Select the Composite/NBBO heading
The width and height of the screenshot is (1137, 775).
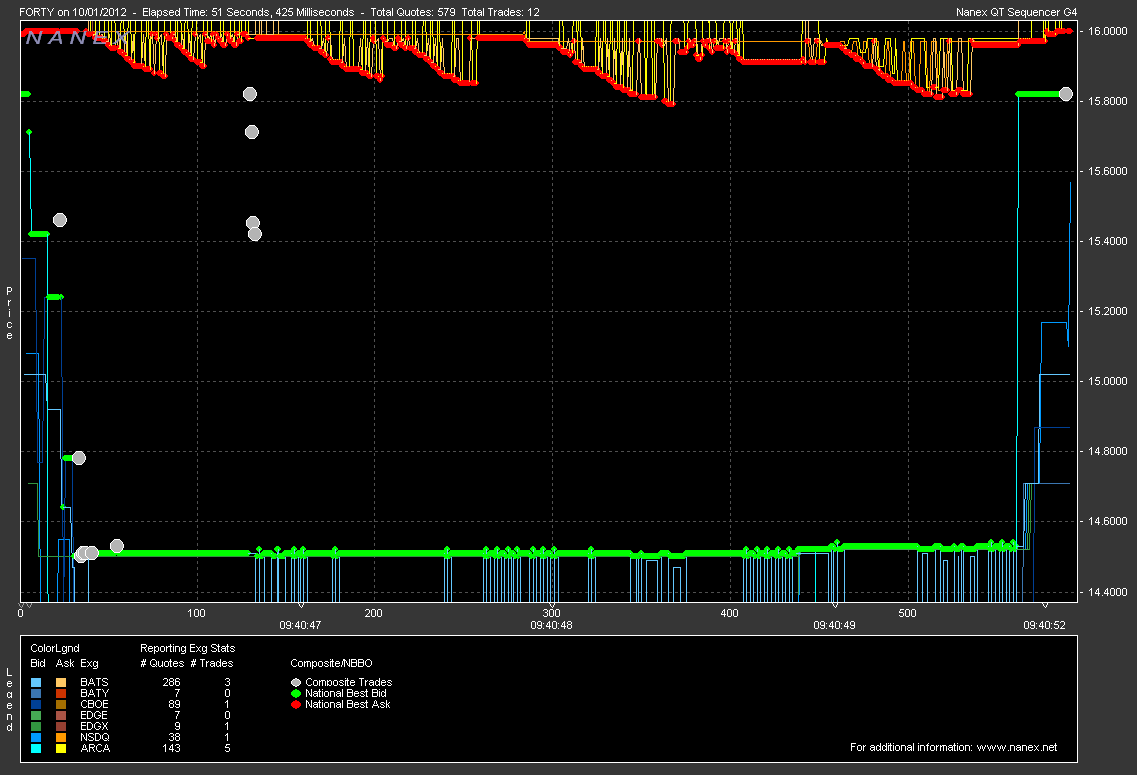click(331, 663)
